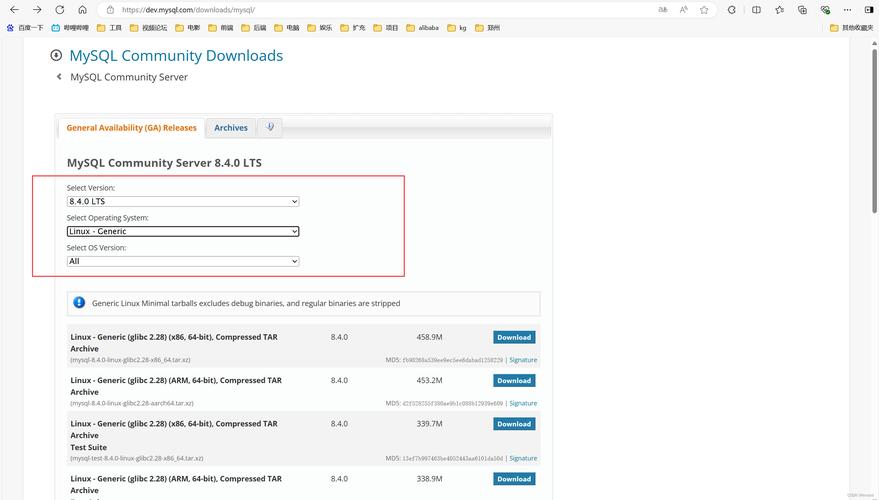Open the alibaba bookmark folder
The height and width of the screenshot is (500, 879).
(x=423, y=27)
